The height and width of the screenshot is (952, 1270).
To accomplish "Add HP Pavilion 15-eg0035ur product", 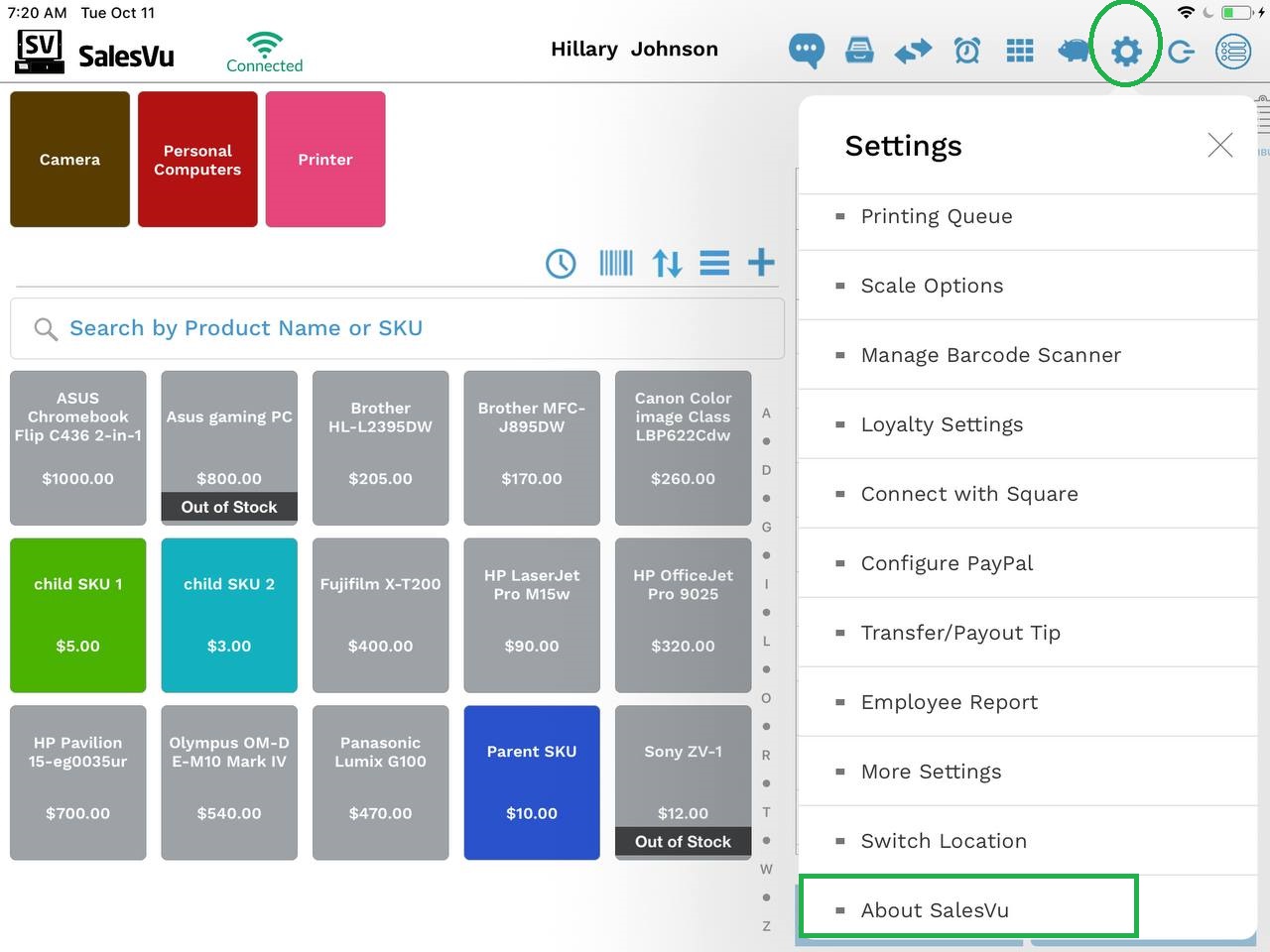I will click(x=78, y=782).
